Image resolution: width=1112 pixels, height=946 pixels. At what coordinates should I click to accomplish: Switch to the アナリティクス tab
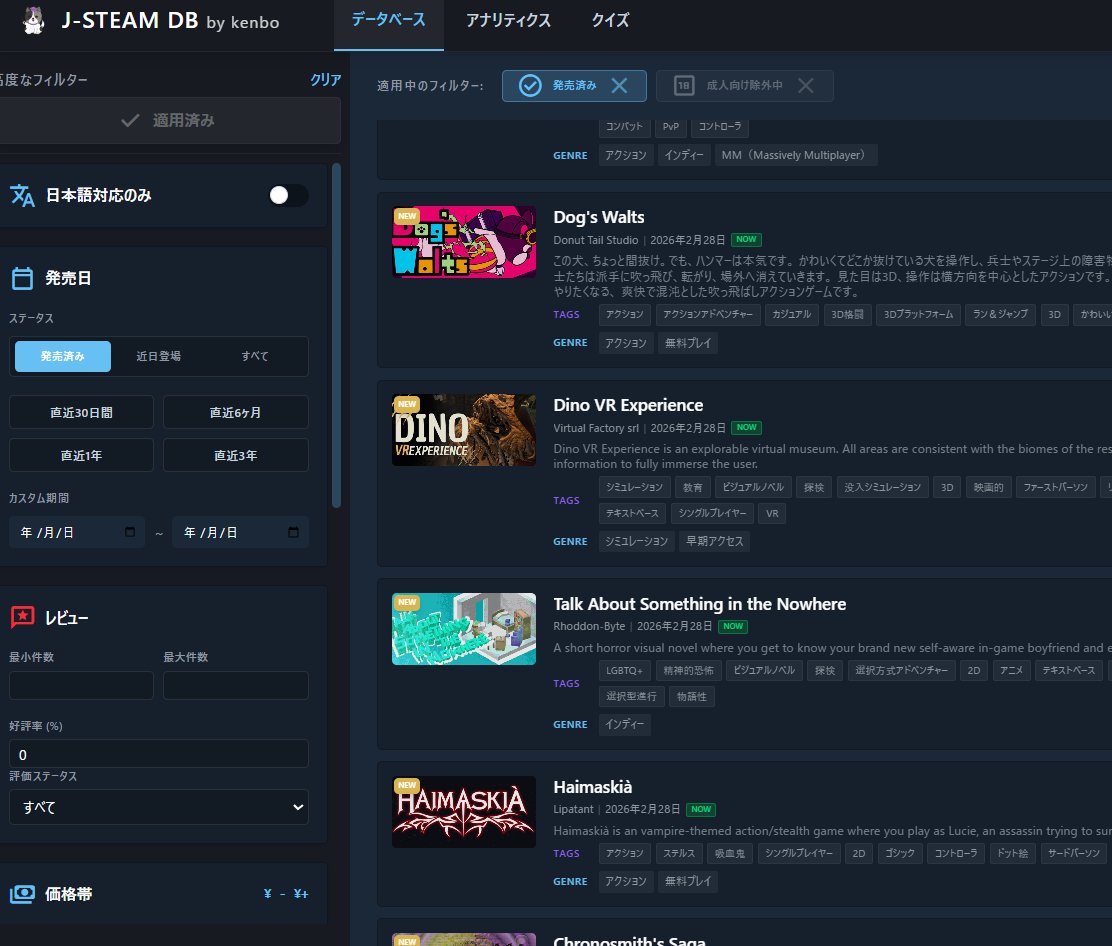click(508, 21)
